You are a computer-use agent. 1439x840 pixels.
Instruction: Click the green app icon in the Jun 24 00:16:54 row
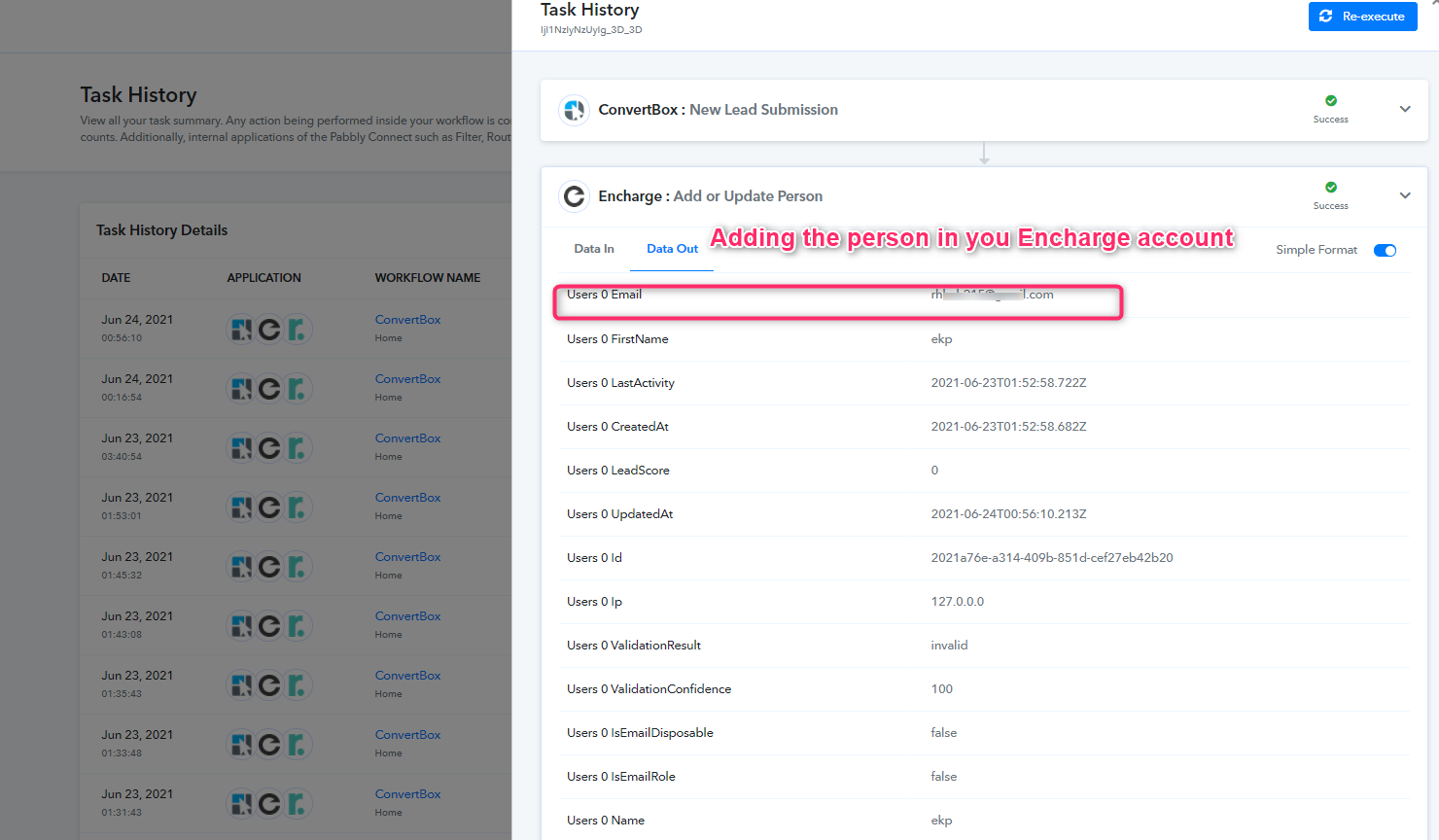coord(297,389)
